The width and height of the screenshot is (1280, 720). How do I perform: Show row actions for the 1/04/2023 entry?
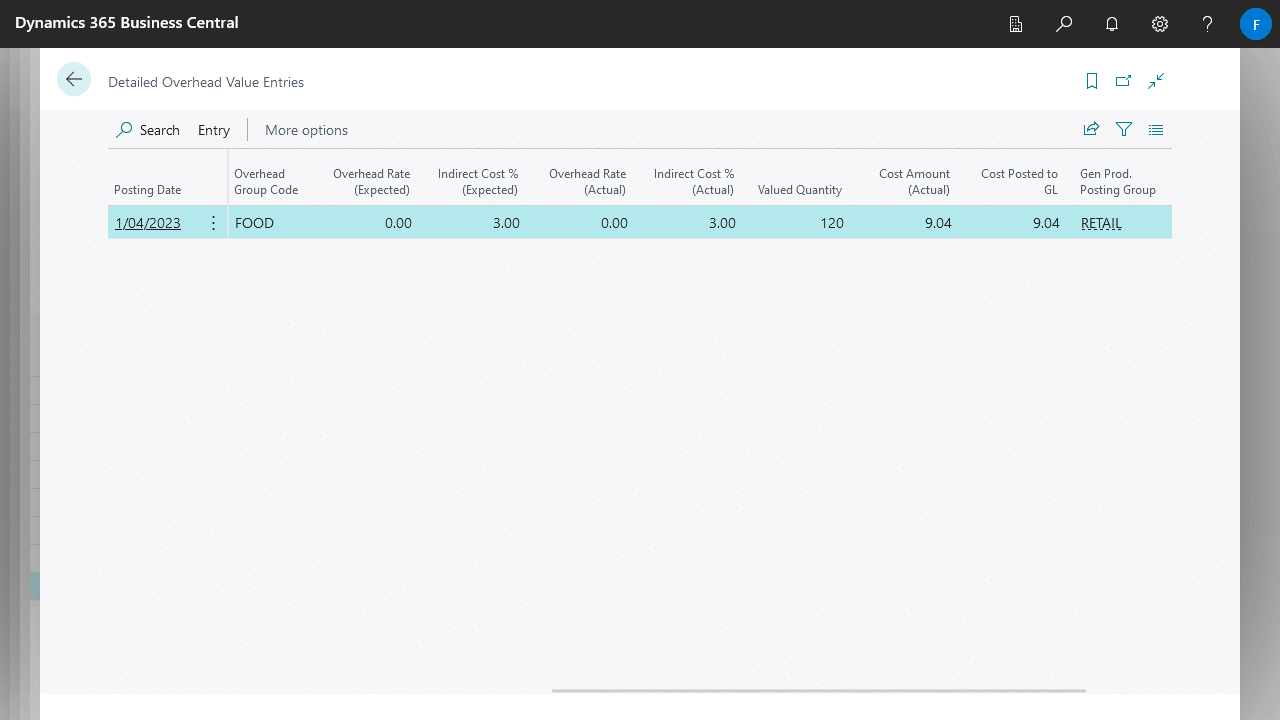(x=213, y=223)
